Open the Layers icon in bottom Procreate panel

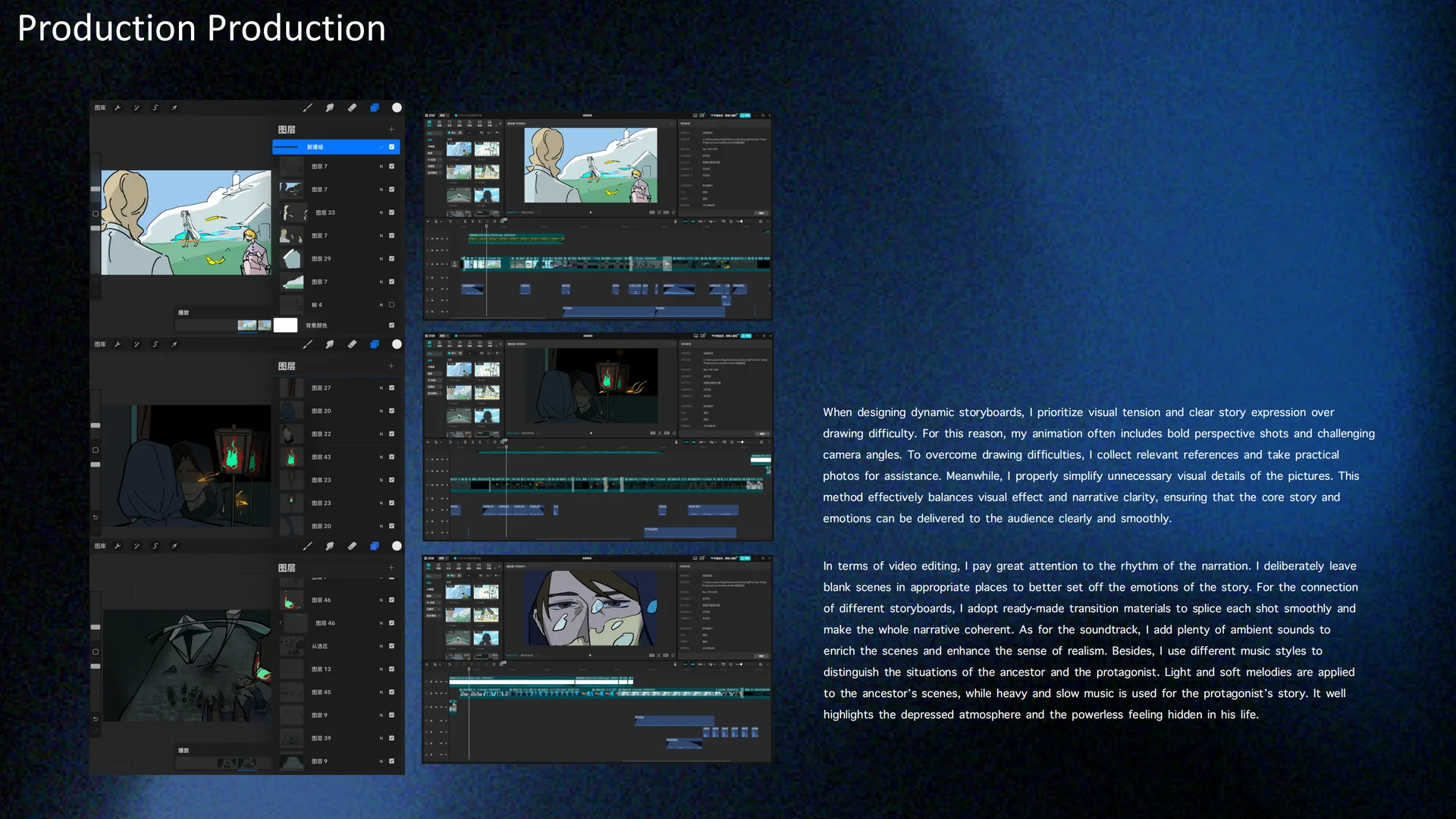coord(374,546)
